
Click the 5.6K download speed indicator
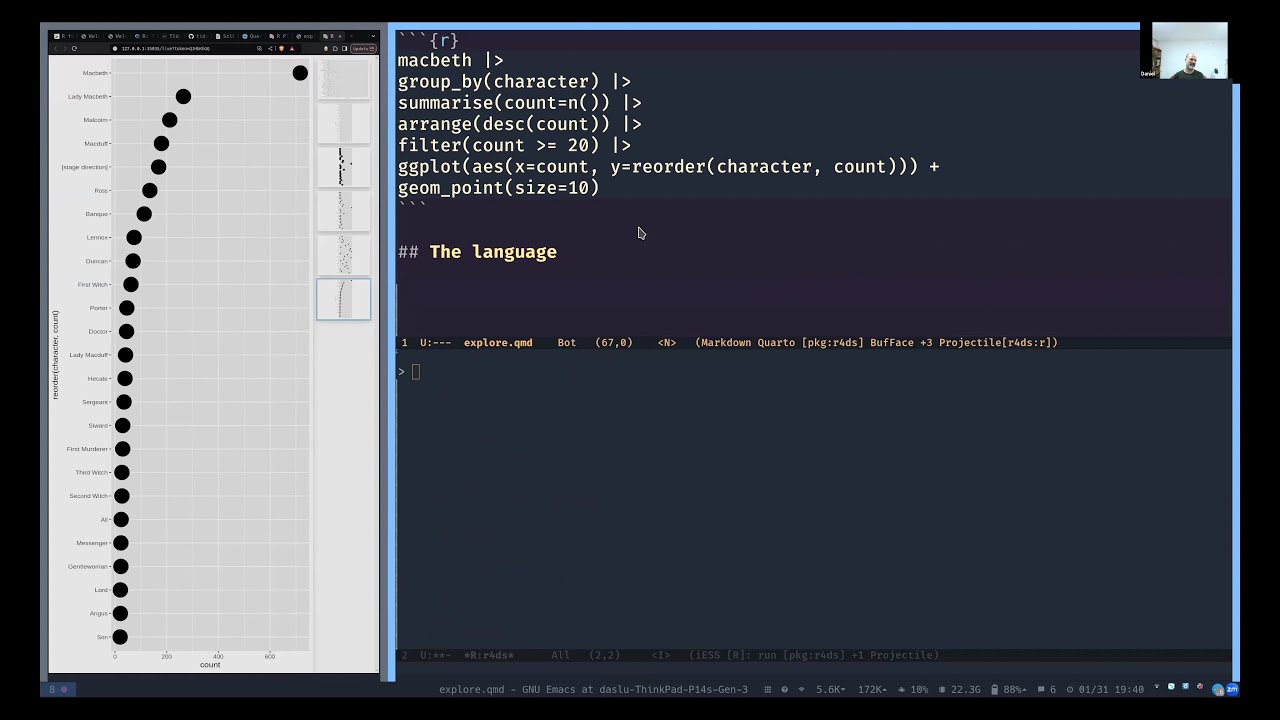(x=831, y=689)
